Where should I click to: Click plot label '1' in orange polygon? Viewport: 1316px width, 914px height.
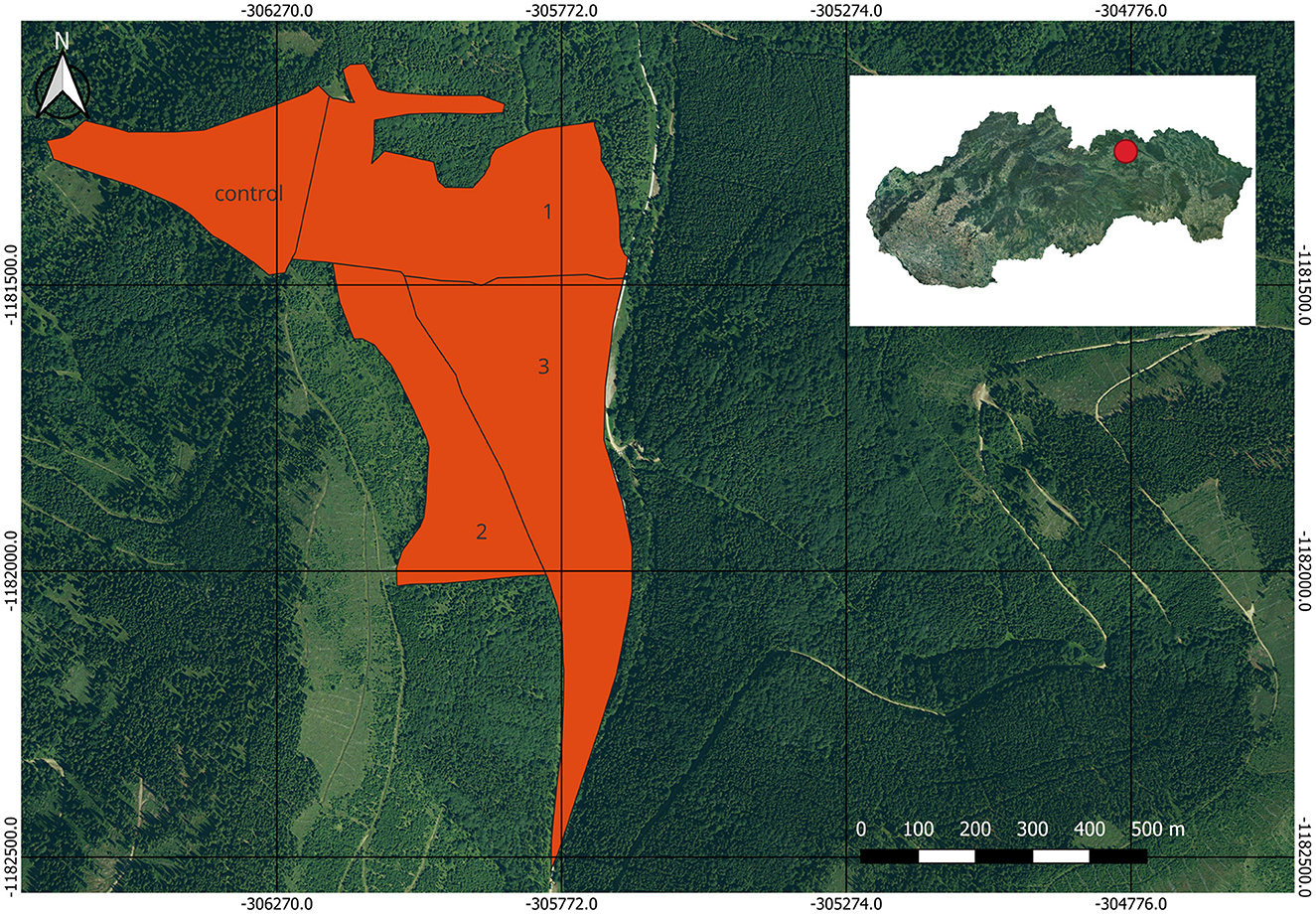[546, 212]
